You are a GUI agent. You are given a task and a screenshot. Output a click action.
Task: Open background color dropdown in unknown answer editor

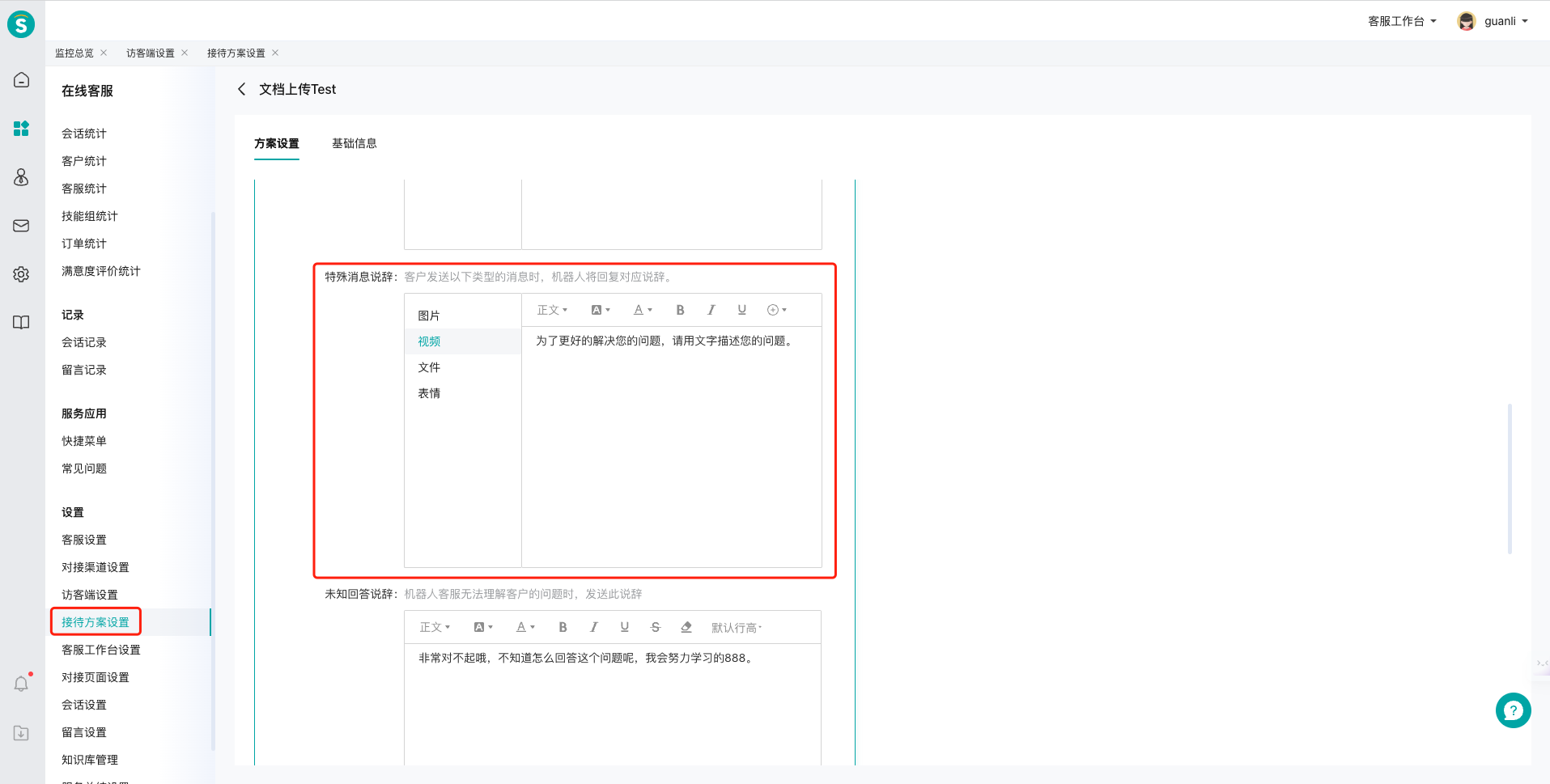[x=482, y=627]
